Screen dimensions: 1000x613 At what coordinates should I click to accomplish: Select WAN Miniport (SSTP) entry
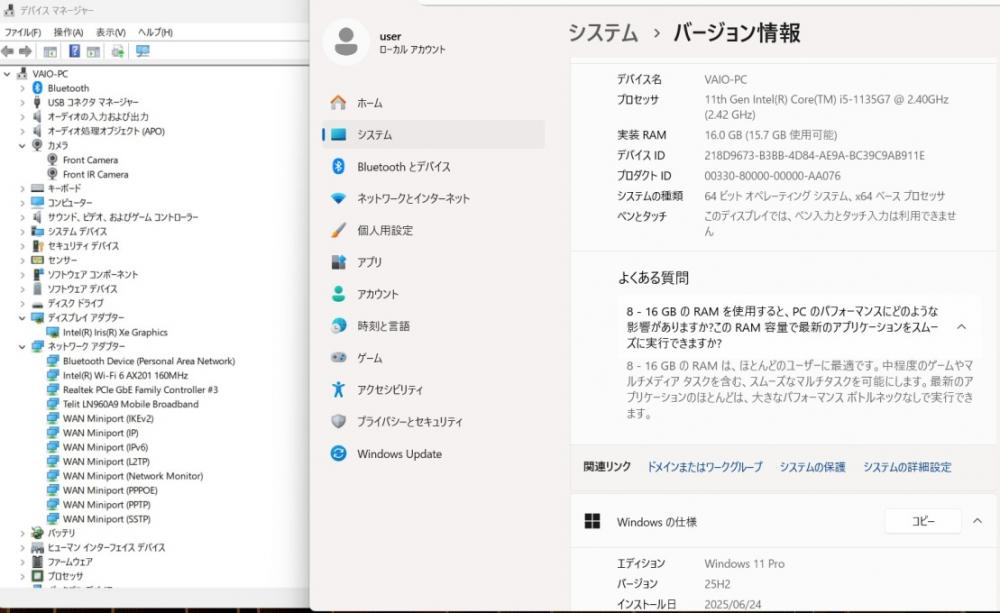[107, 519]
